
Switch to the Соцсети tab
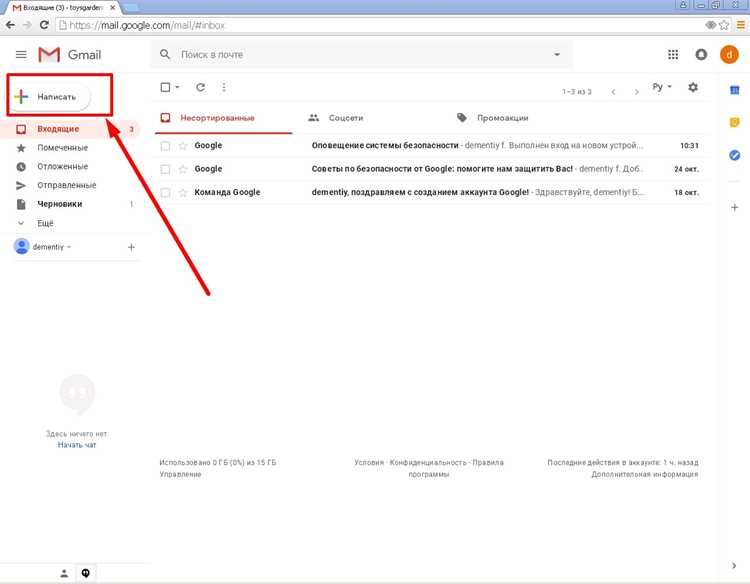(336, 118)
